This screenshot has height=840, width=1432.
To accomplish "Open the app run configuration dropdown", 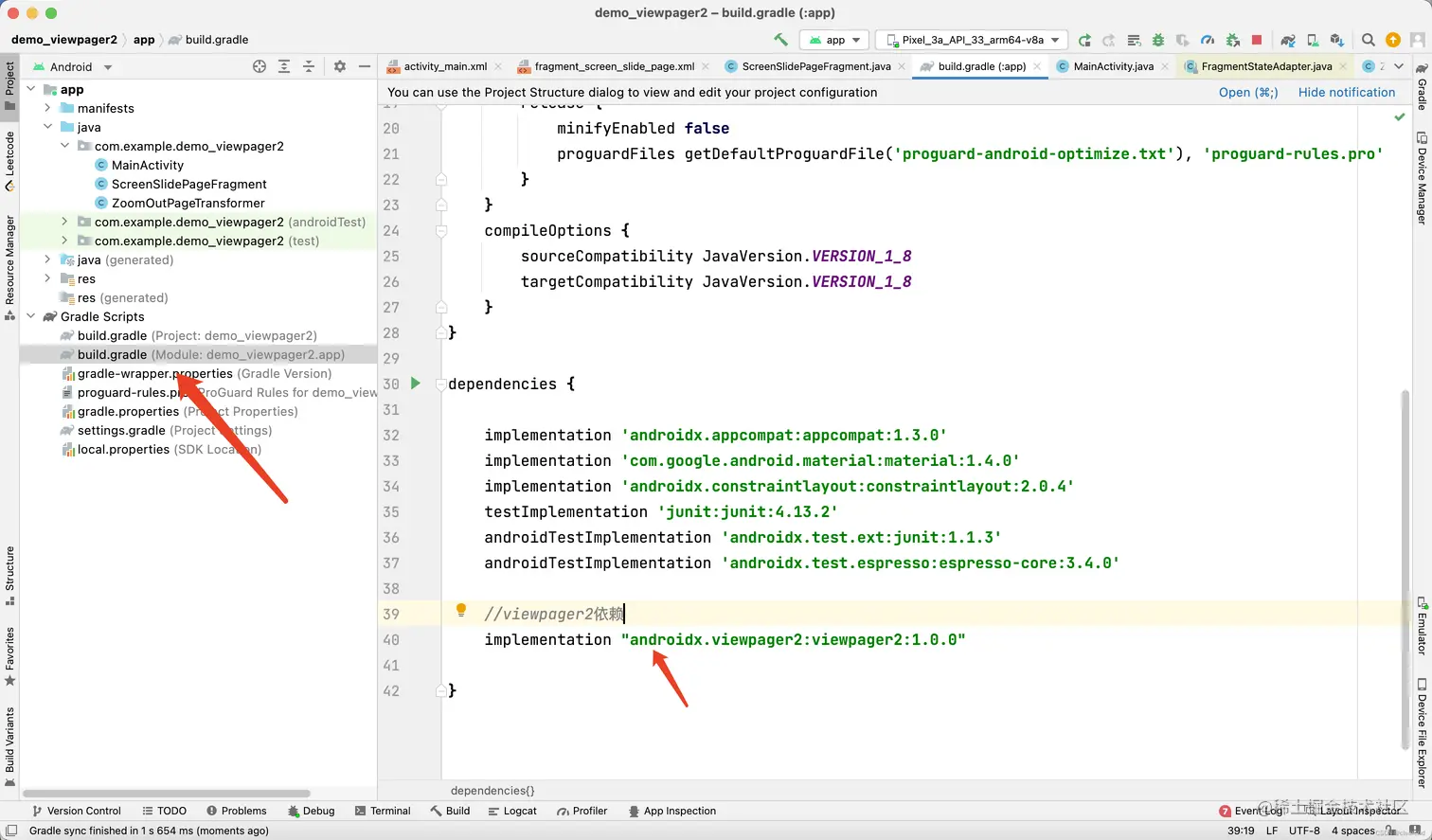I will point(834,40).
